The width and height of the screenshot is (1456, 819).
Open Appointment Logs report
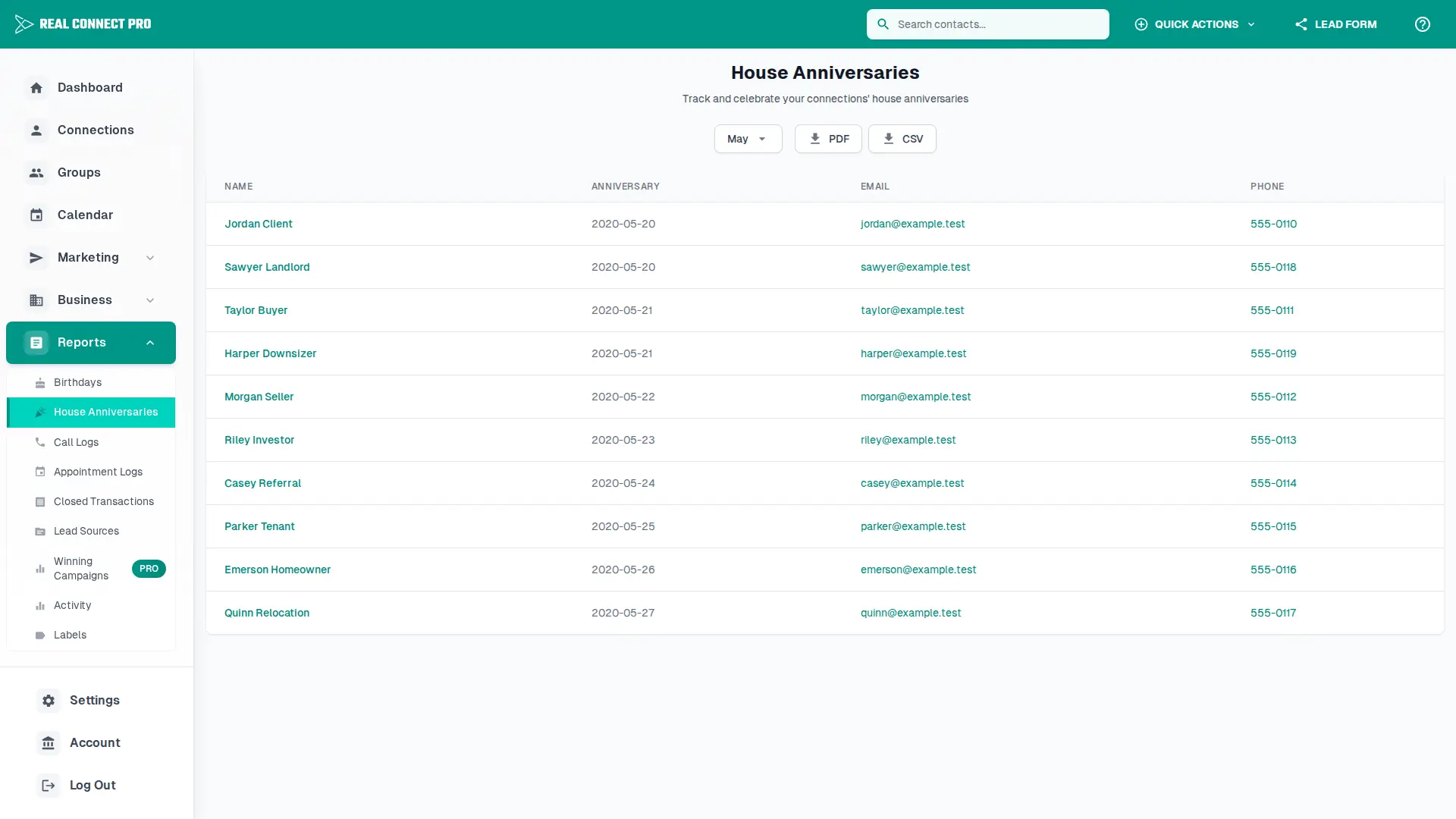(91, 472)
